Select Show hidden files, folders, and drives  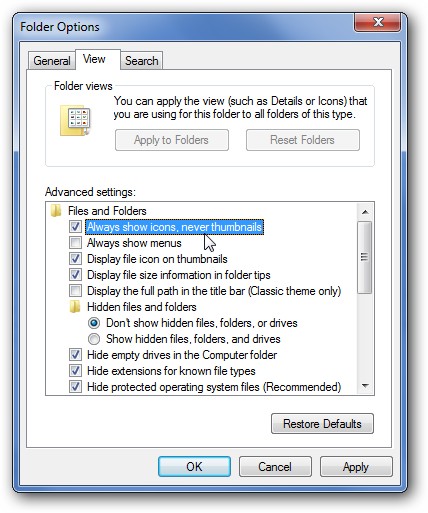tap(94, 339)
